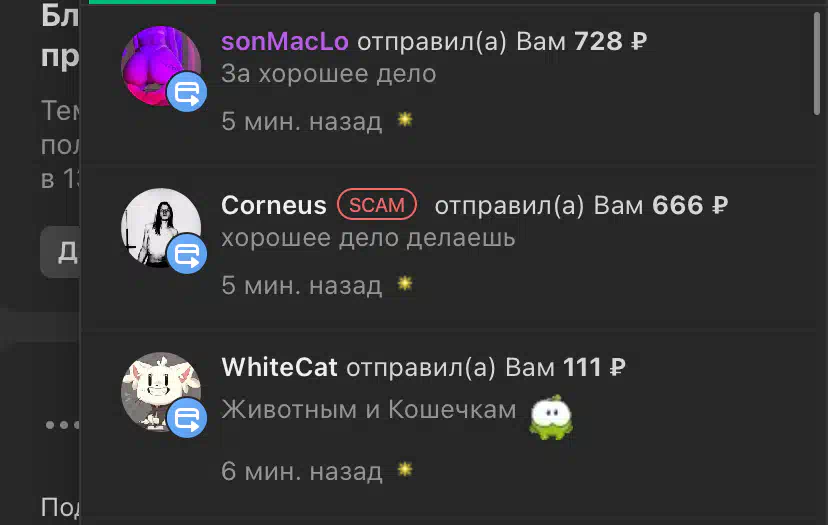Click unread star next to Corneus timestamp
Viewport: 828px width, 525px height.
tap(405, 283)
